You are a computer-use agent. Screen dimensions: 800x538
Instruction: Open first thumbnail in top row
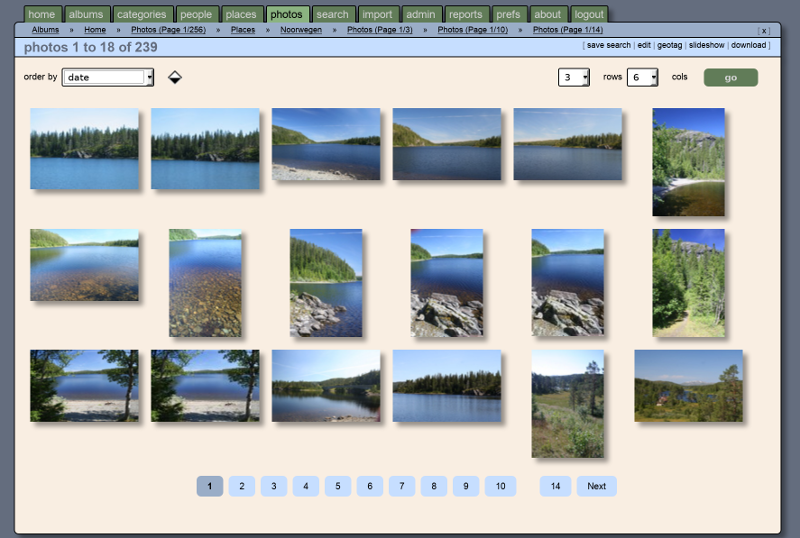84,149
